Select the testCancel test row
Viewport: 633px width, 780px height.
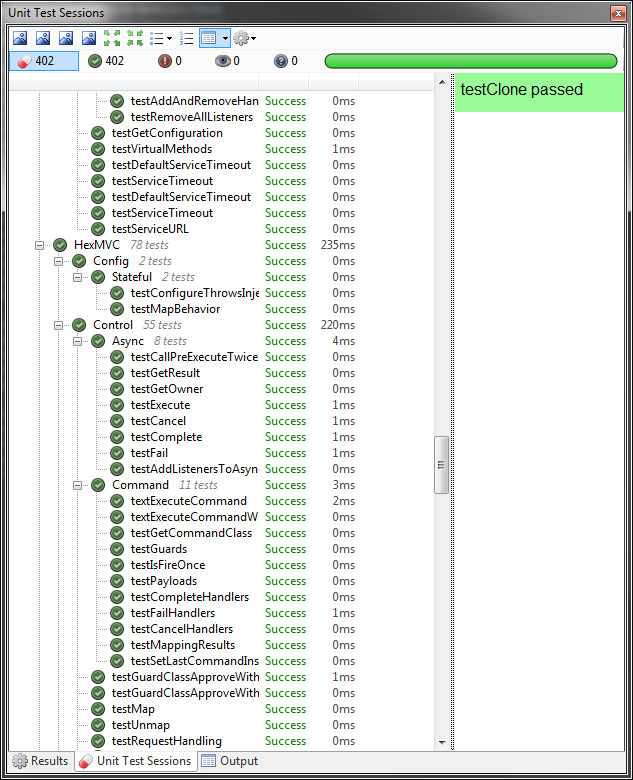point(158,421)
